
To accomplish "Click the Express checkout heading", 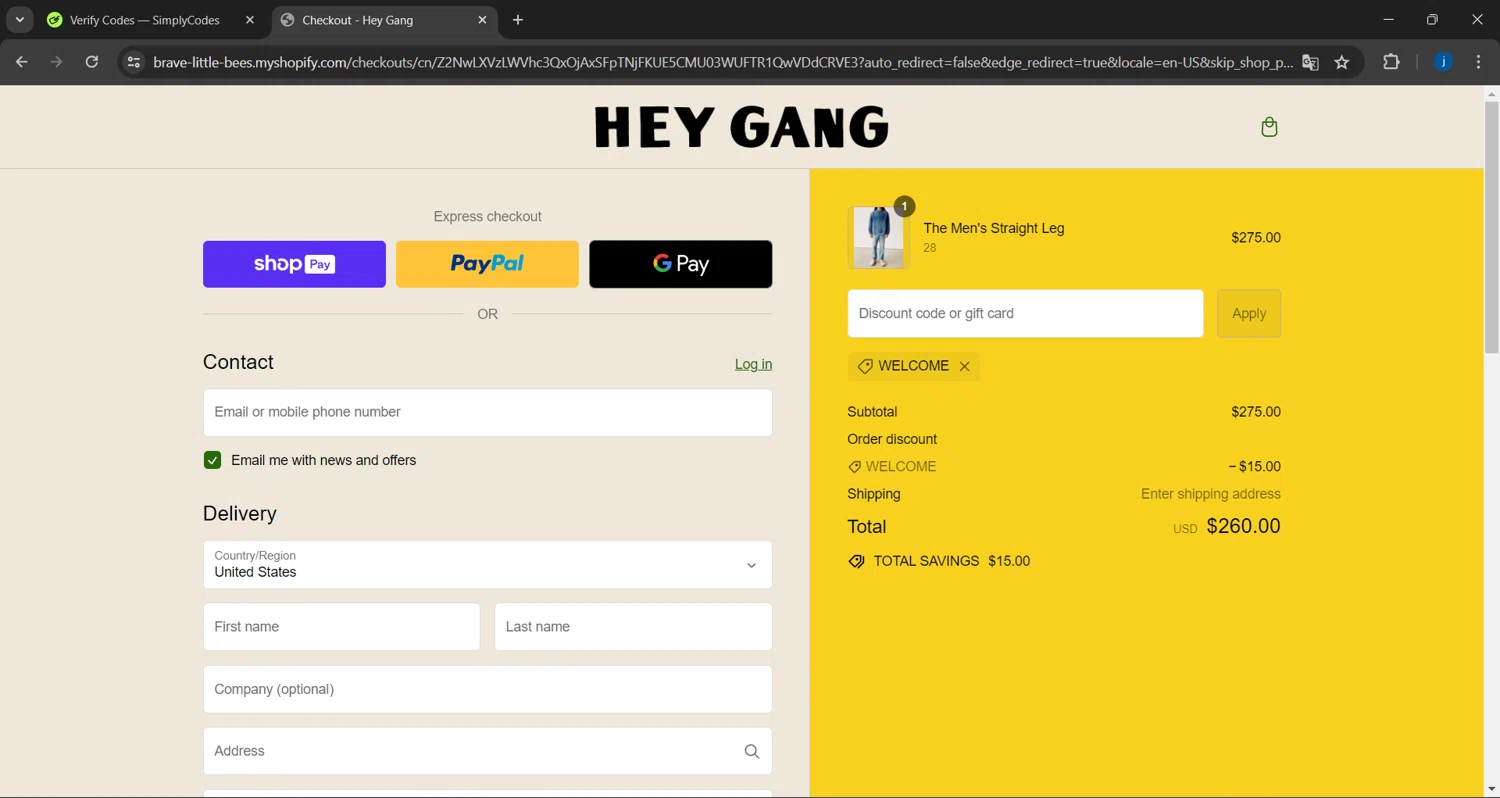I will [x=487, y=216].
